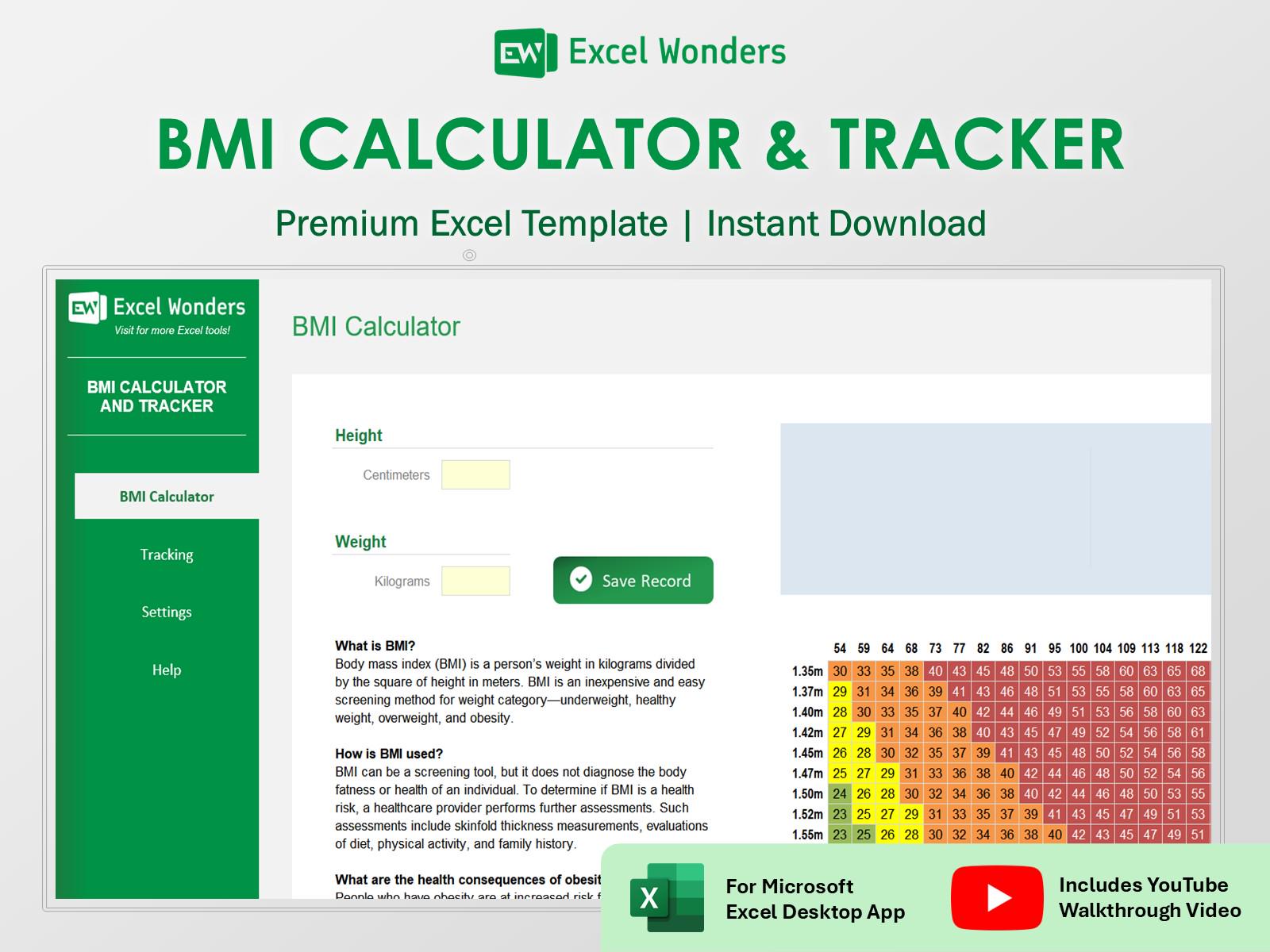The image size is (1270, 952).
Task: Select the cell '68' in the 1.35m row
Action: click(1198, 671)
